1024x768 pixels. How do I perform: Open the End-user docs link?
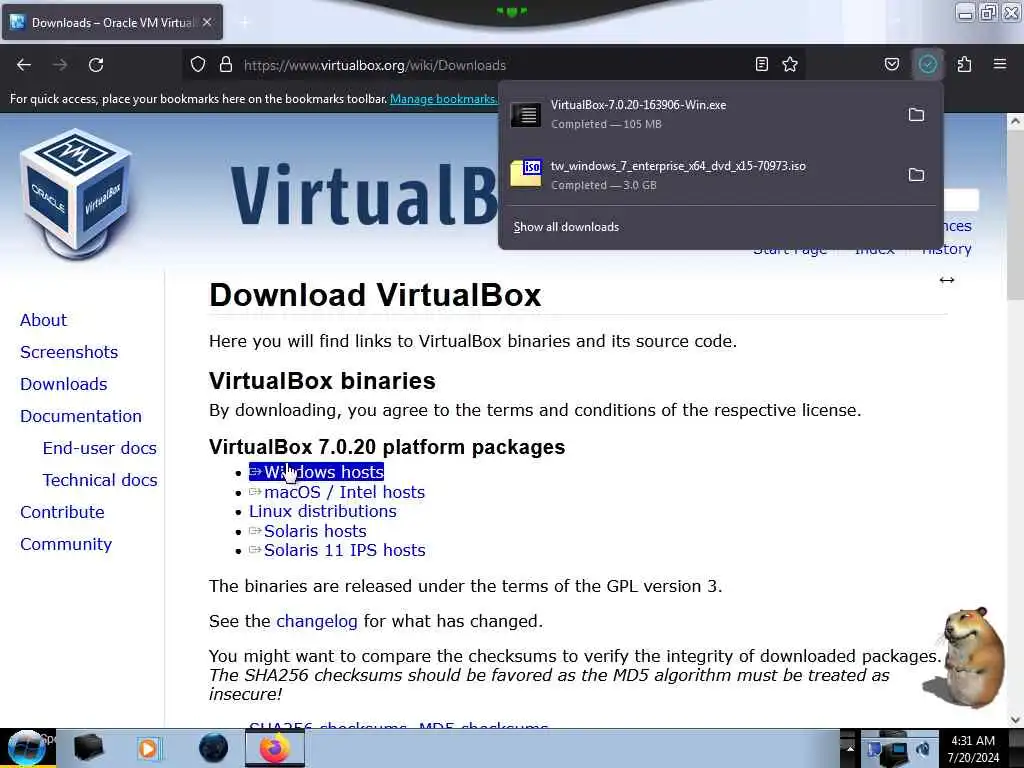point(99,448)
